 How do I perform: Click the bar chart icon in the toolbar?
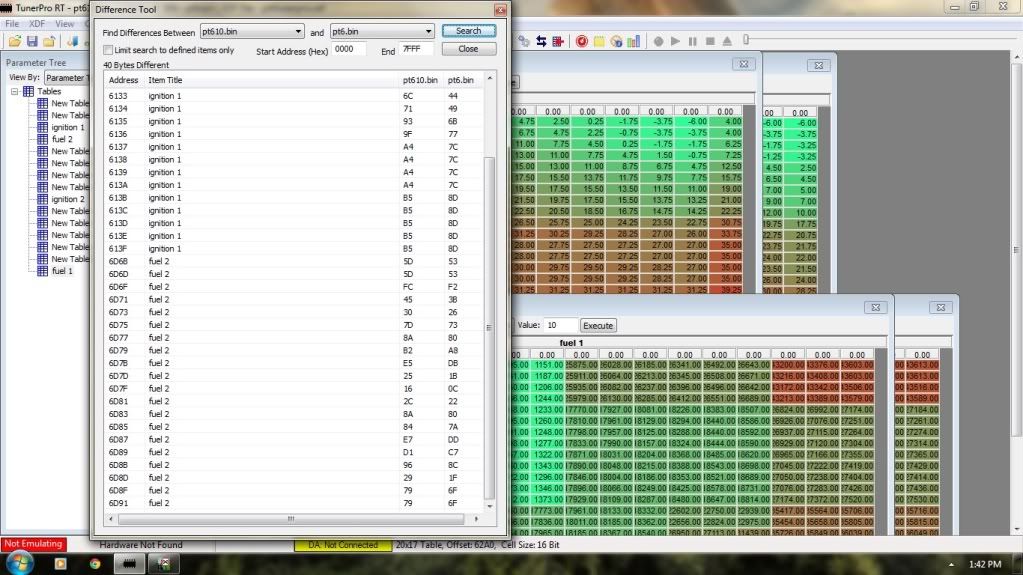point(634,41)
